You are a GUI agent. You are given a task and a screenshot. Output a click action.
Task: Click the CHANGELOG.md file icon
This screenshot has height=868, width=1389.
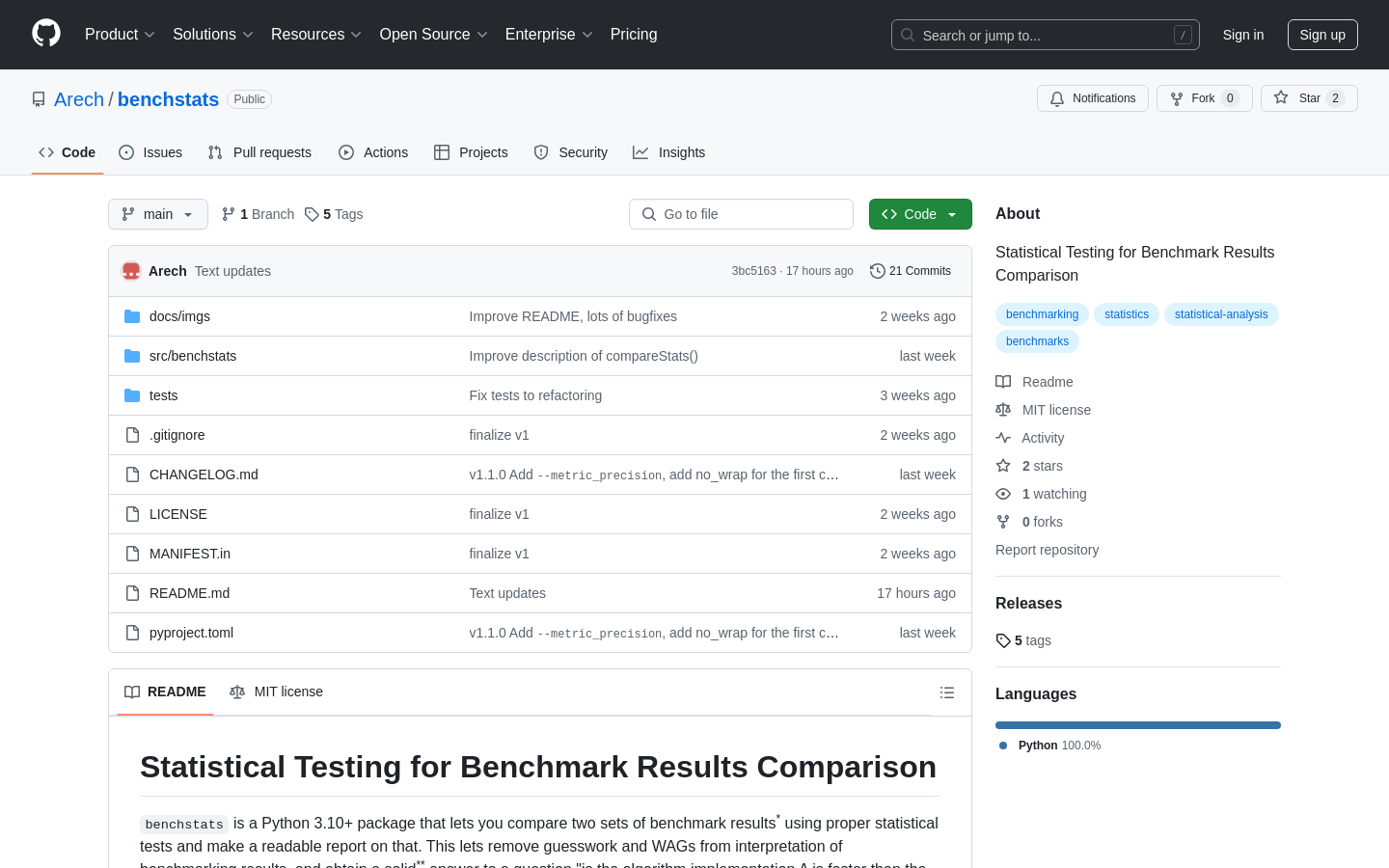(132, 475)
